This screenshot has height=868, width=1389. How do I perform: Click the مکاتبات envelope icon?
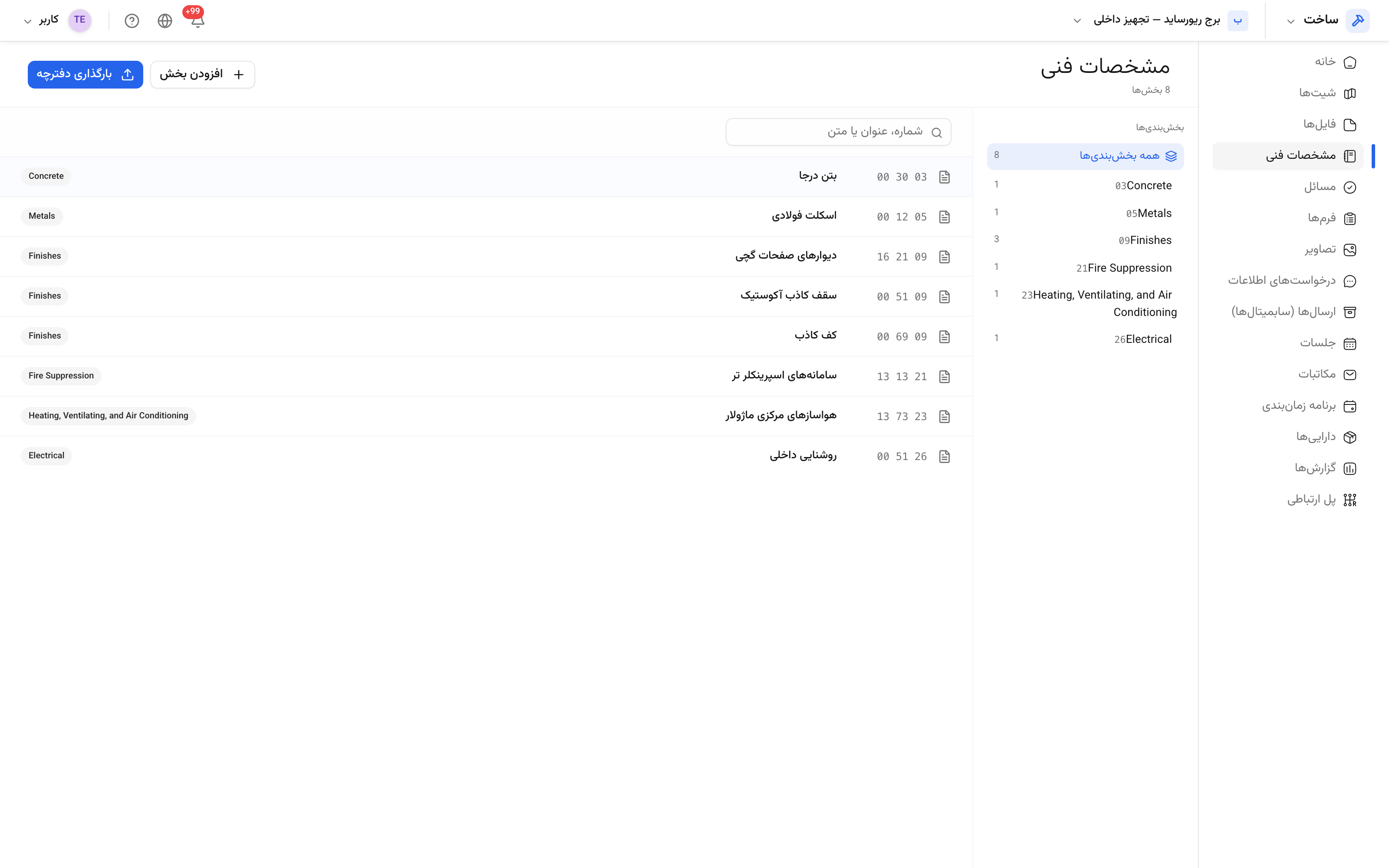pyautogui.click(x=1350, y=374)
